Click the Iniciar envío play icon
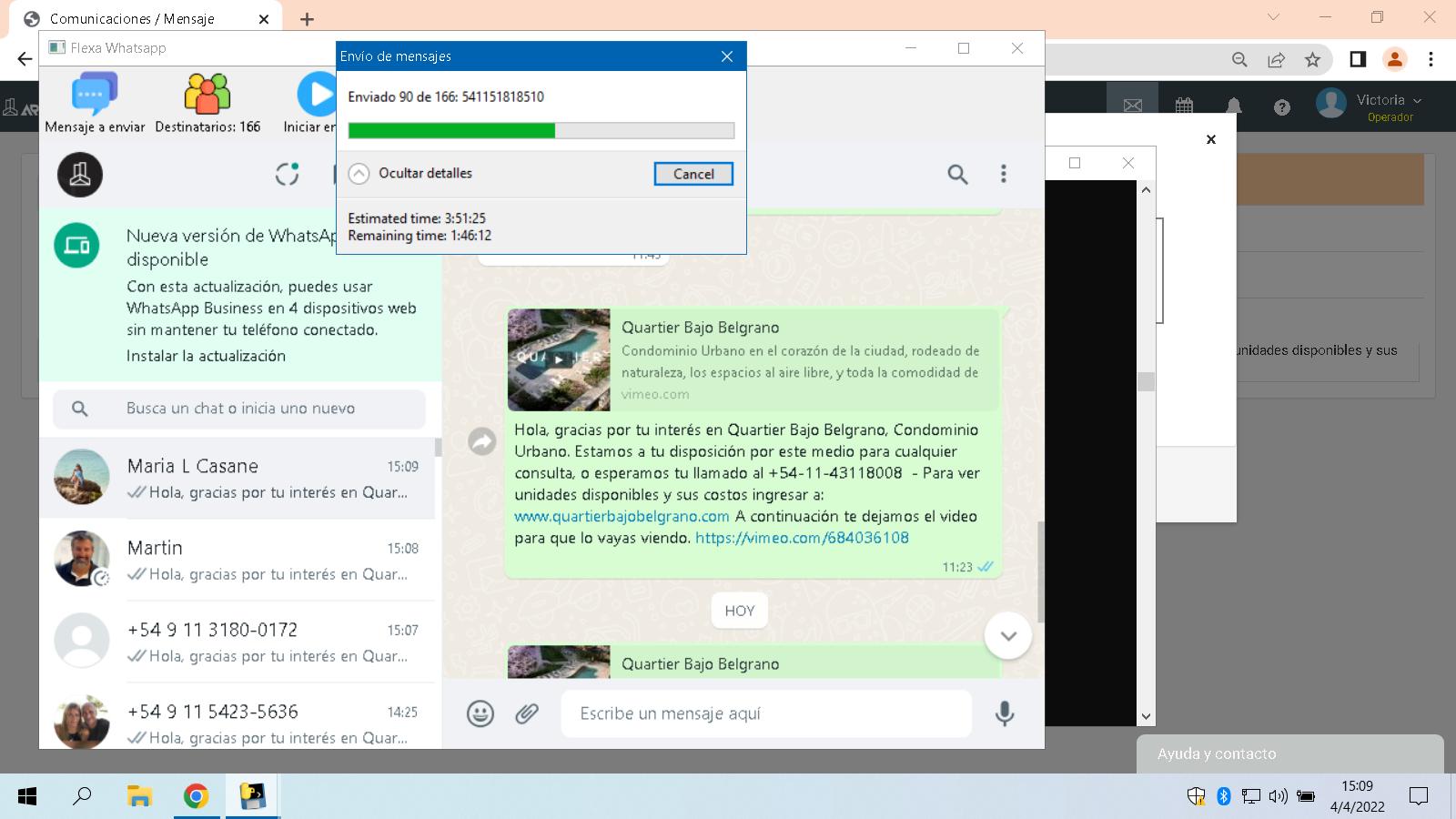The image size is (1456, 819). pyautogui.click(x=317, y=94)
